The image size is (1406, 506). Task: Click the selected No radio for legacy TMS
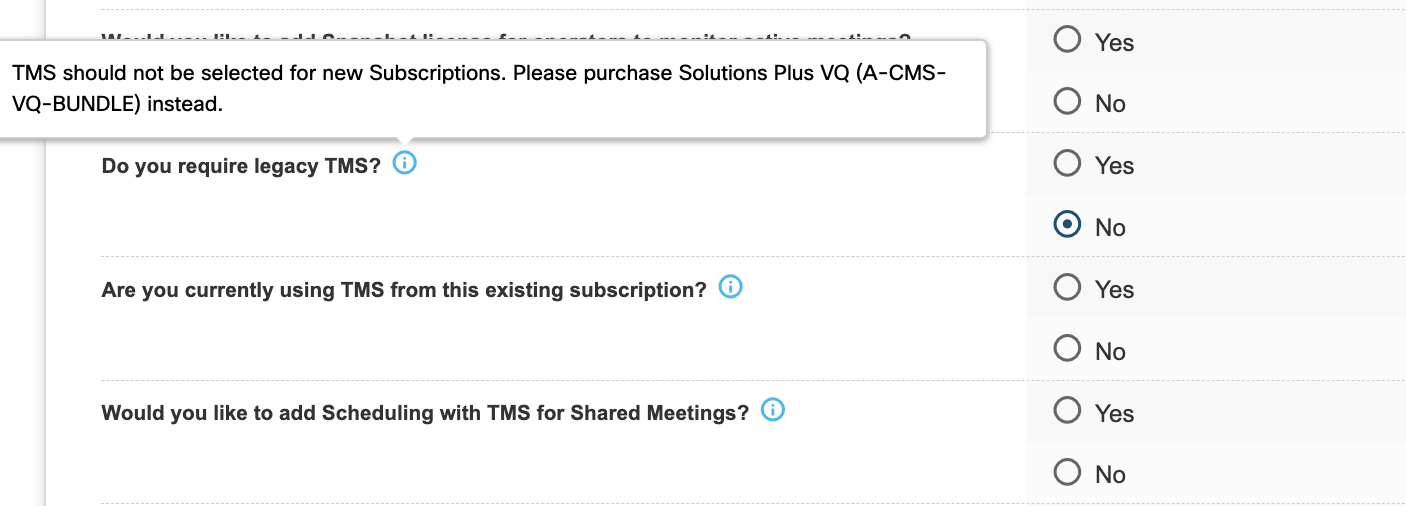click(x=1067, y=226)
